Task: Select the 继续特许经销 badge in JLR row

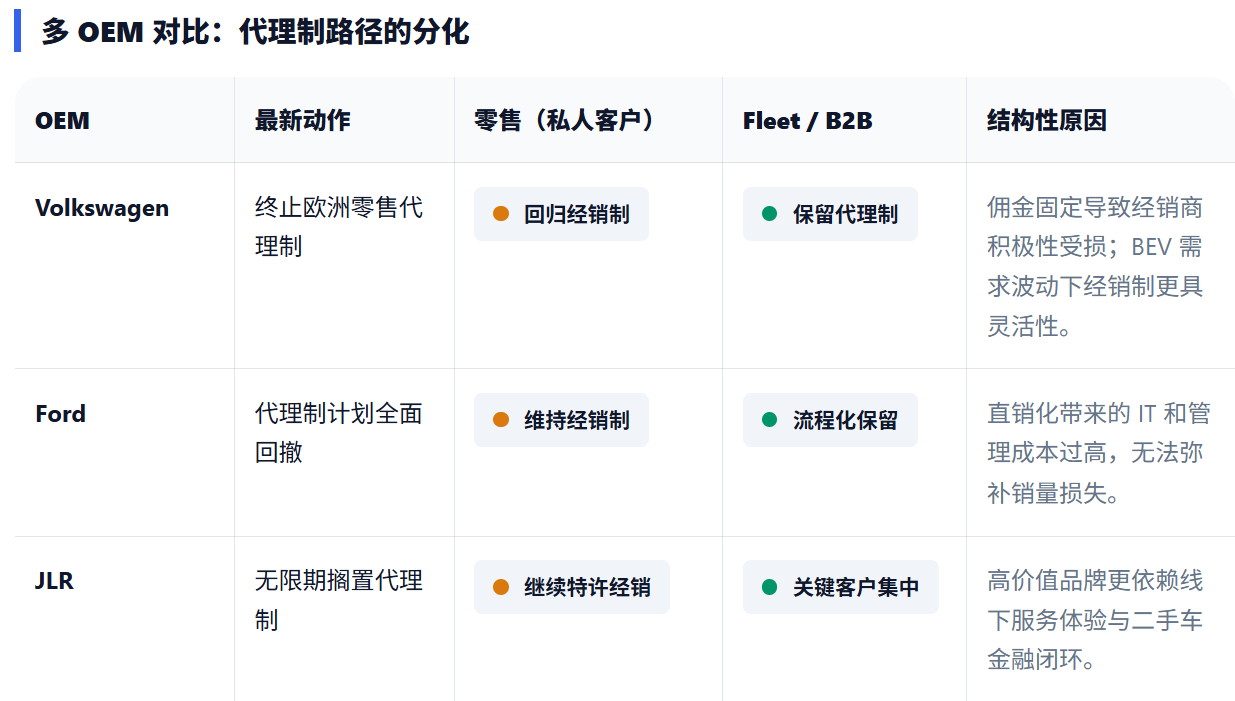Action: (x=571, y=587)
